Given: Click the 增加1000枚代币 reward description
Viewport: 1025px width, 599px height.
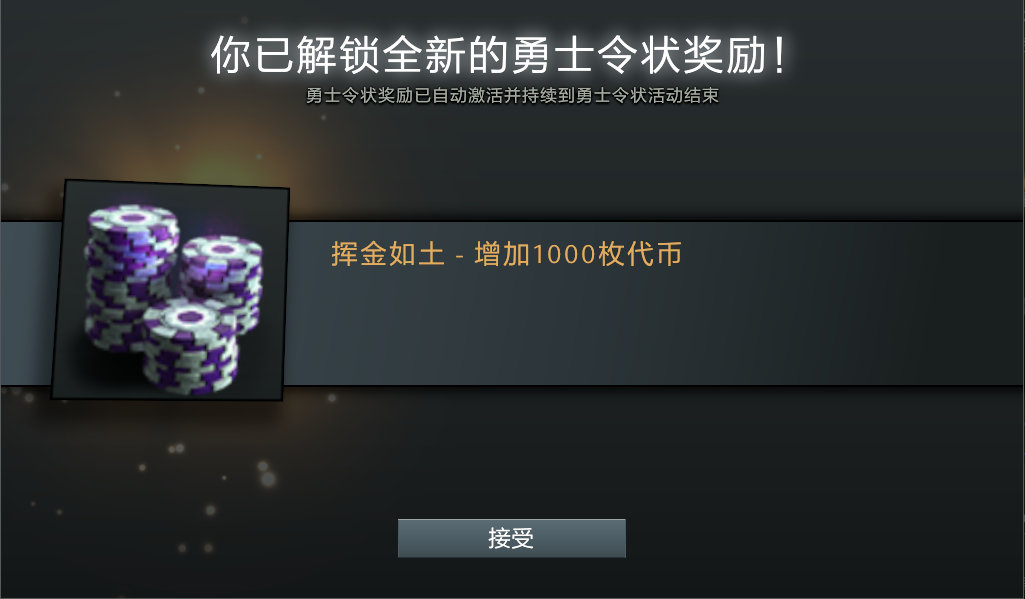Looking at the screenshot, I should click(x=578, y=254).
